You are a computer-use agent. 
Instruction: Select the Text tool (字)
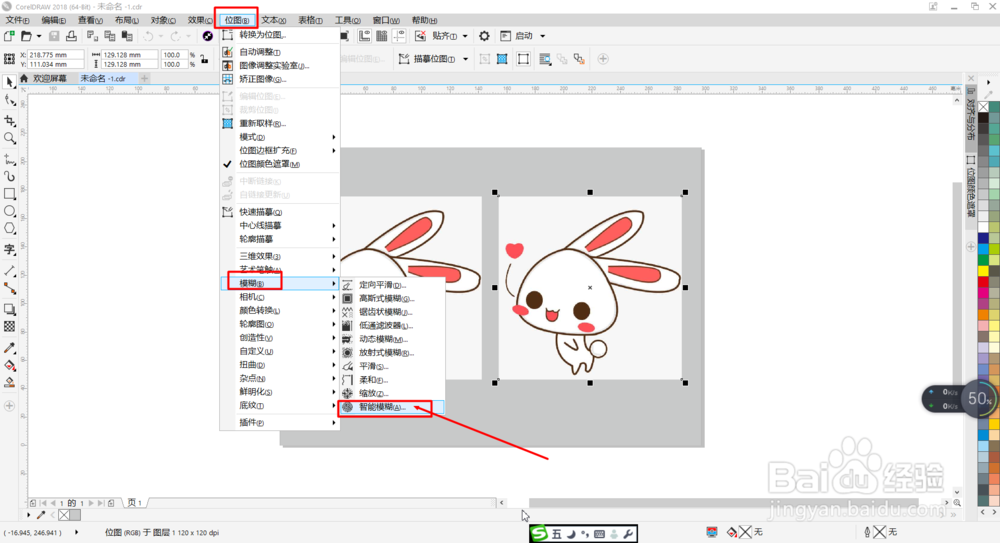click(x=10, y=249)
